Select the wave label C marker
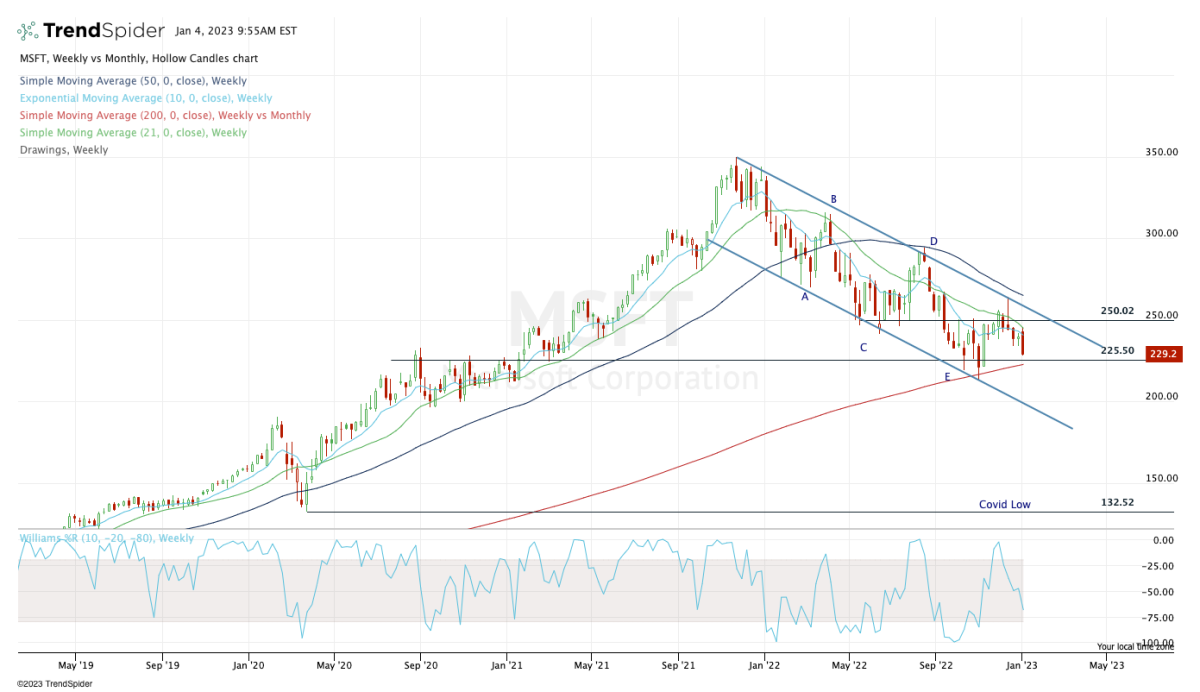Screen dimensions: 1200x692 863,347
